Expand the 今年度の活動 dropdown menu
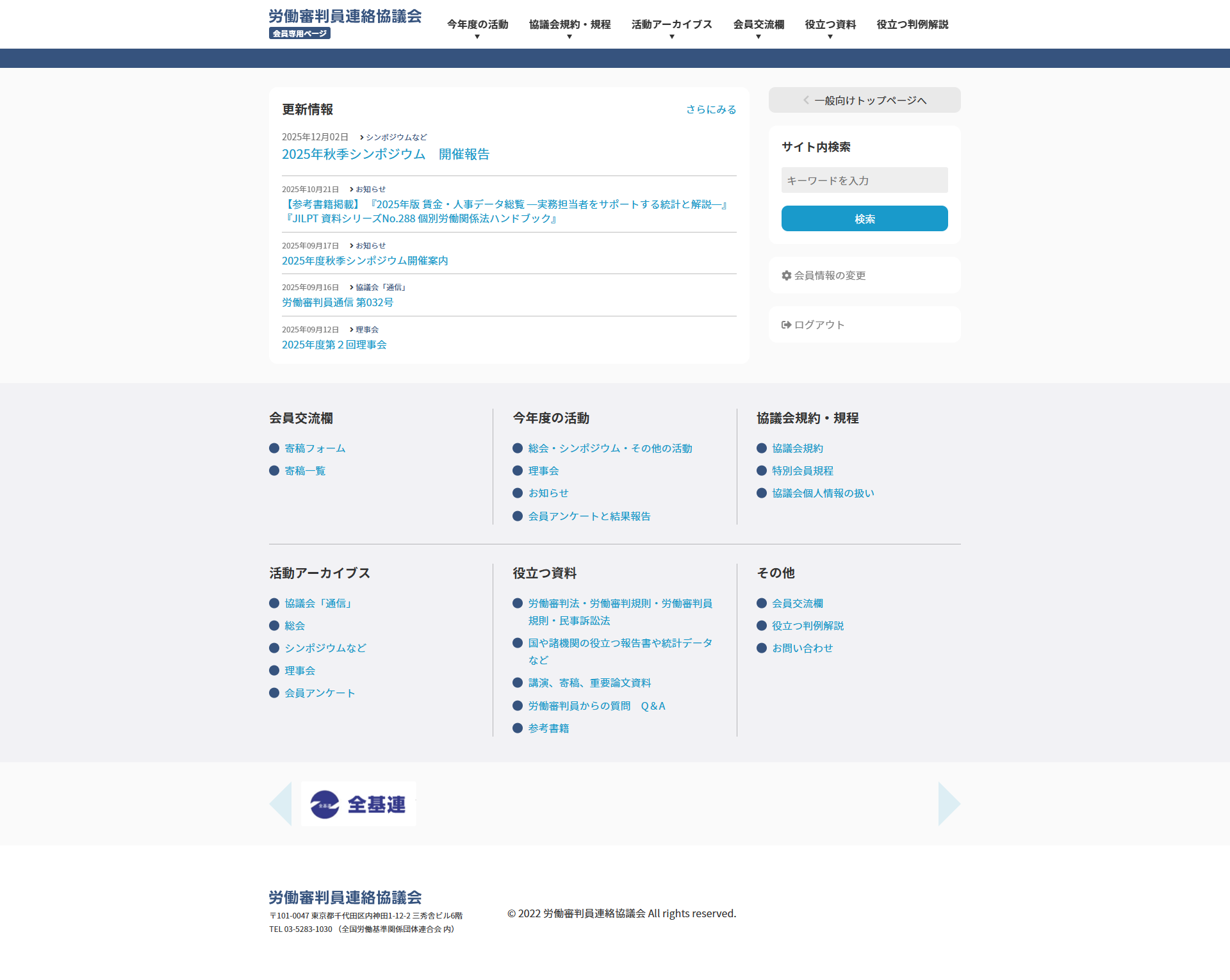The height and width of the screenshot is (980, 1230). [477, 27]
